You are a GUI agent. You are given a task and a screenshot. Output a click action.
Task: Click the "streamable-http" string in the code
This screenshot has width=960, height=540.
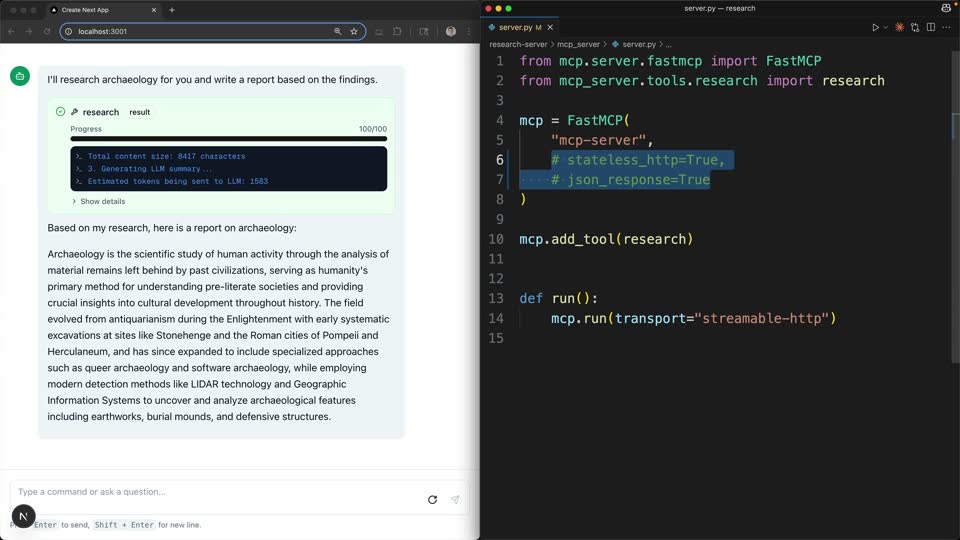[x=762, y=318]
